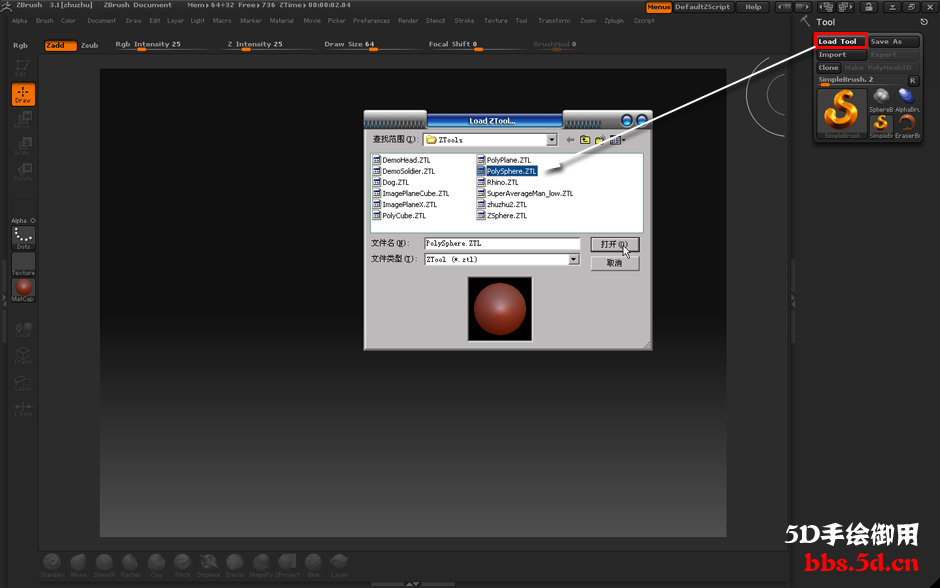
Task: Click the Frame view icon
Action: [23, 355]
